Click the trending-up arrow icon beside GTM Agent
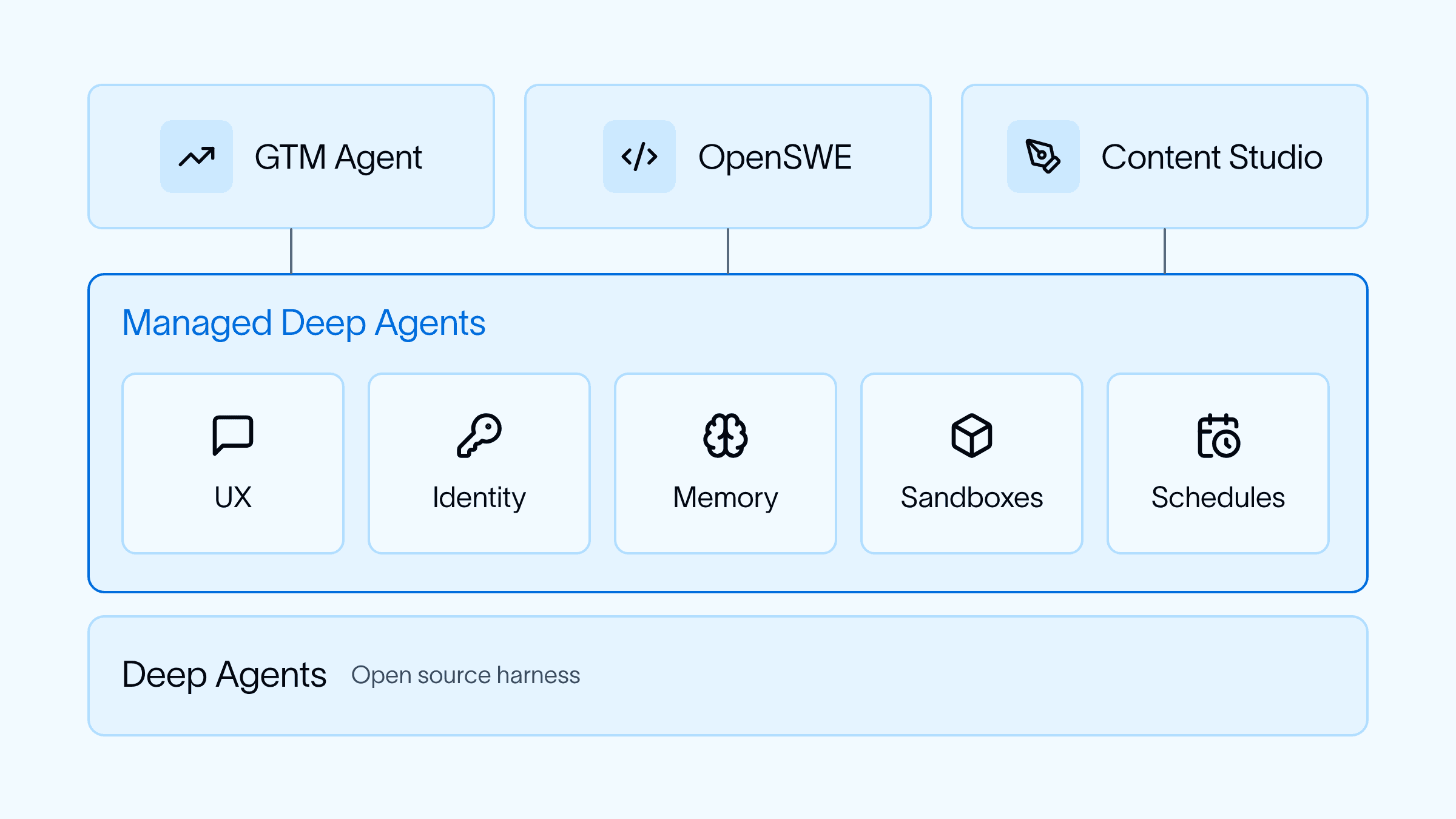The height and width of the screenshot is (819, 1456). click(197, 157)
